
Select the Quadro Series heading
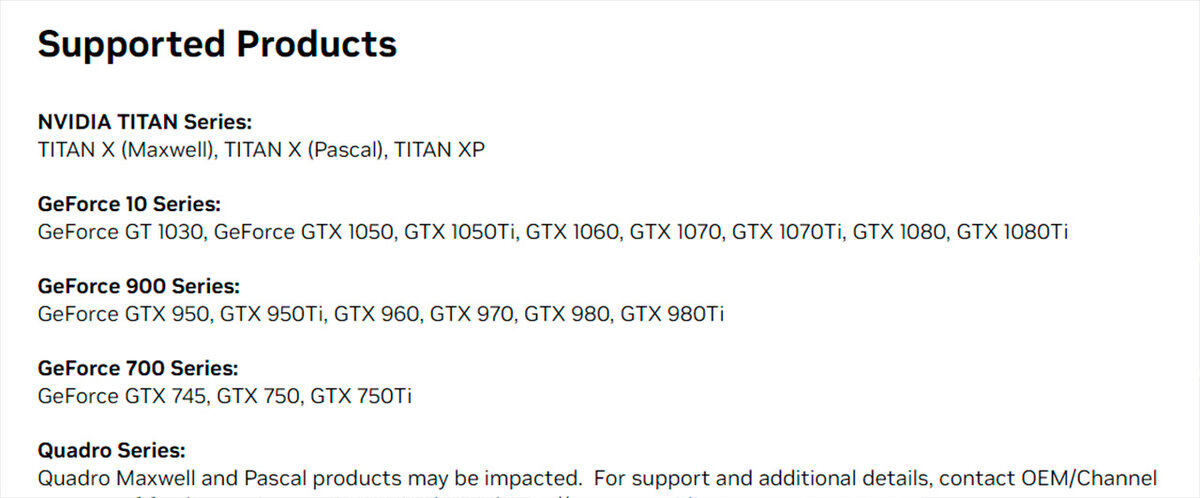click(112, 450)
